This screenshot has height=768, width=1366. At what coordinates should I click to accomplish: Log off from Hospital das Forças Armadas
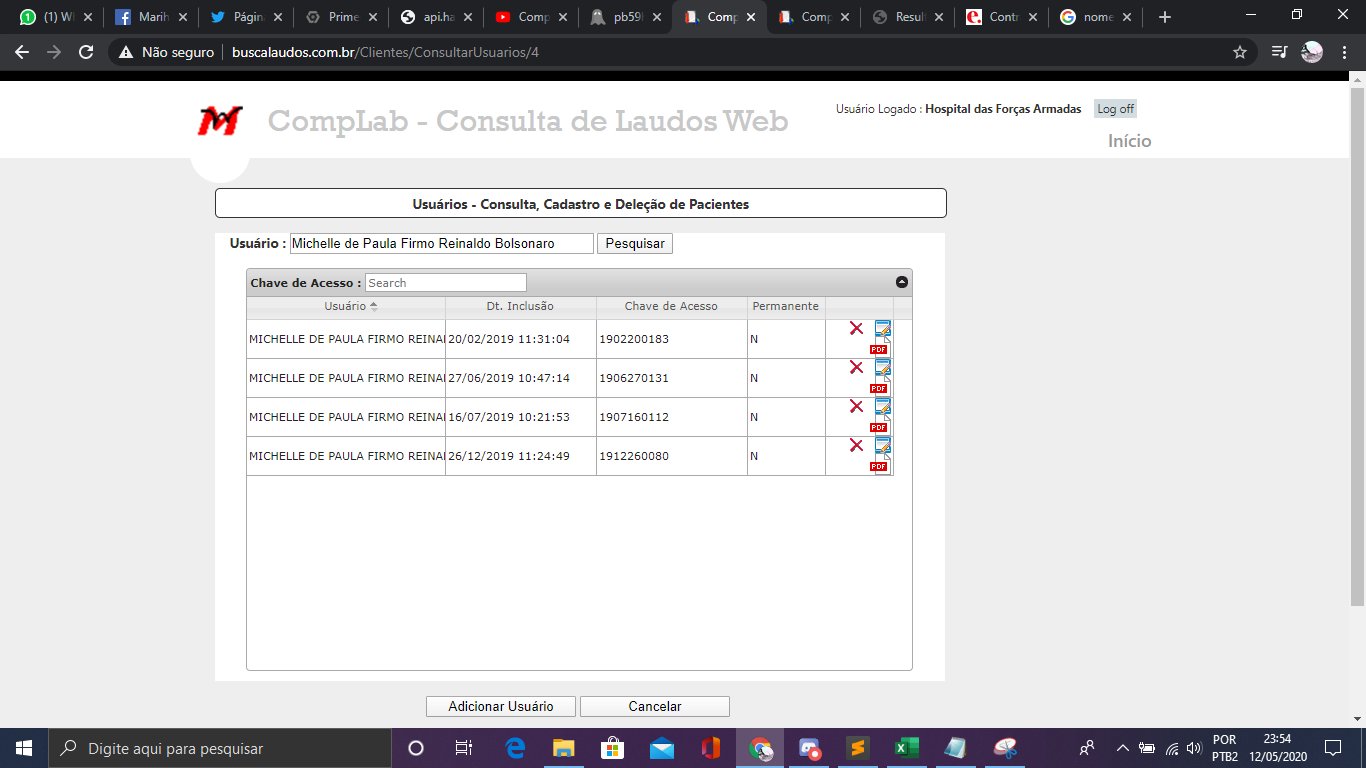coord(1115,109)
